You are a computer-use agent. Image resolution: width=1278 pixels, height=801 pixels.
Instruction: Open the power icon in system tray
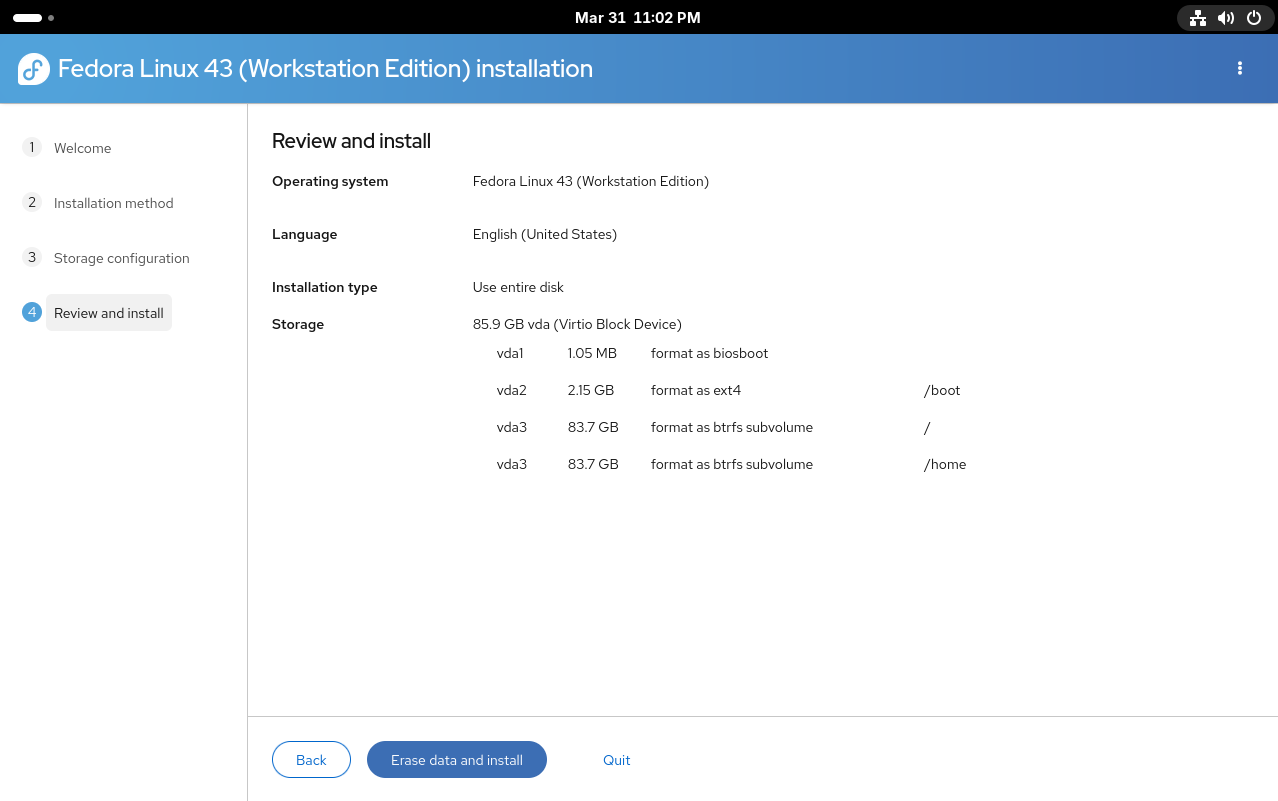coord(1254,18)
